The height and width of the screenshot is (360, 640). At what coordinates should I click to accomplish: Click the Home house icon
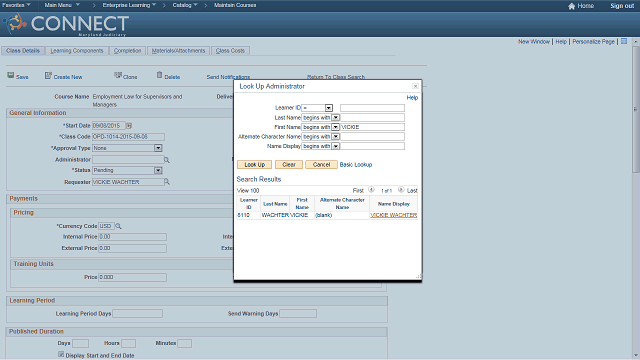point(571,6)
